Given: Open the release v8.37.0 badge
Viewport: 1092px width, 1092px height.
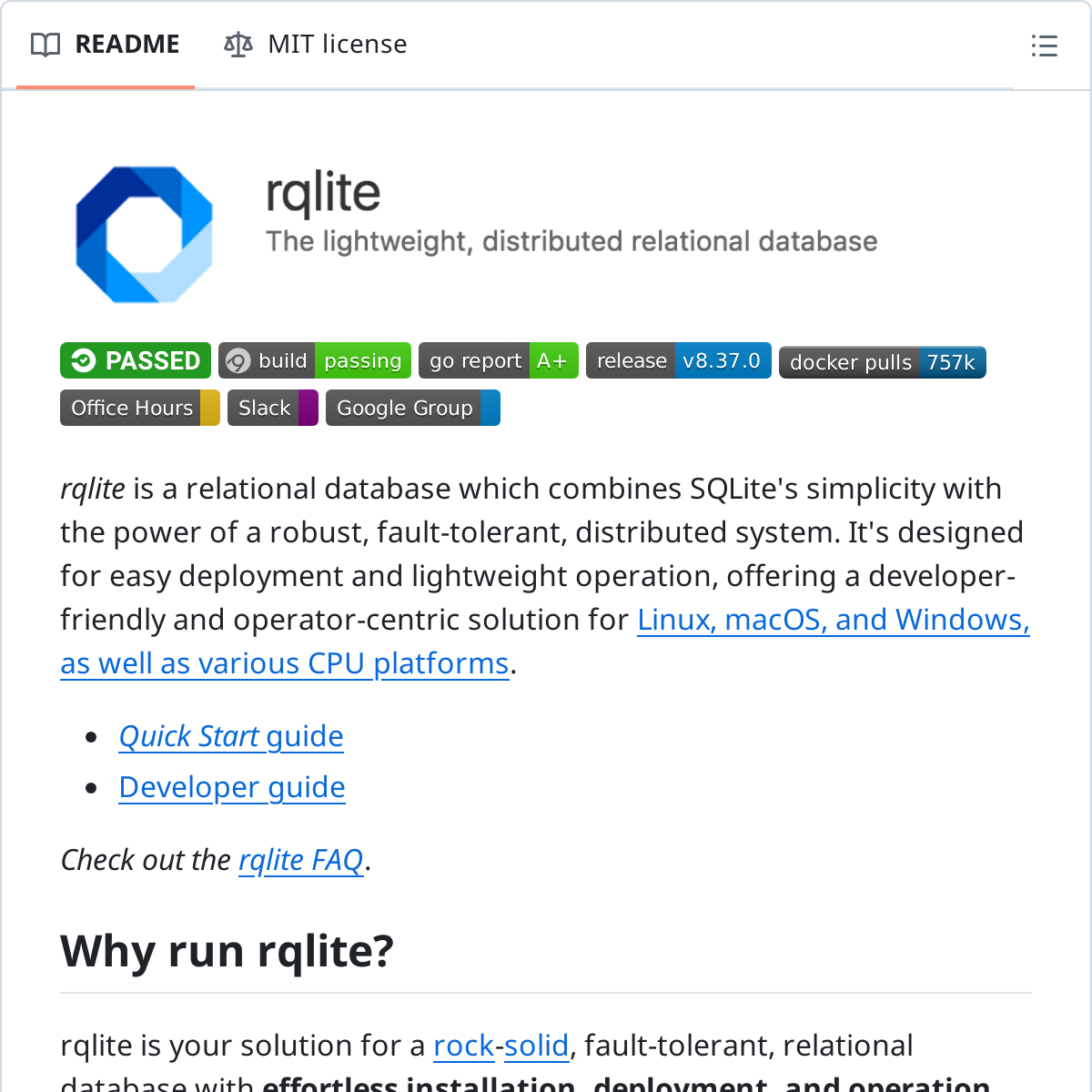Looking at the screenshot, I should coord(678,360).
